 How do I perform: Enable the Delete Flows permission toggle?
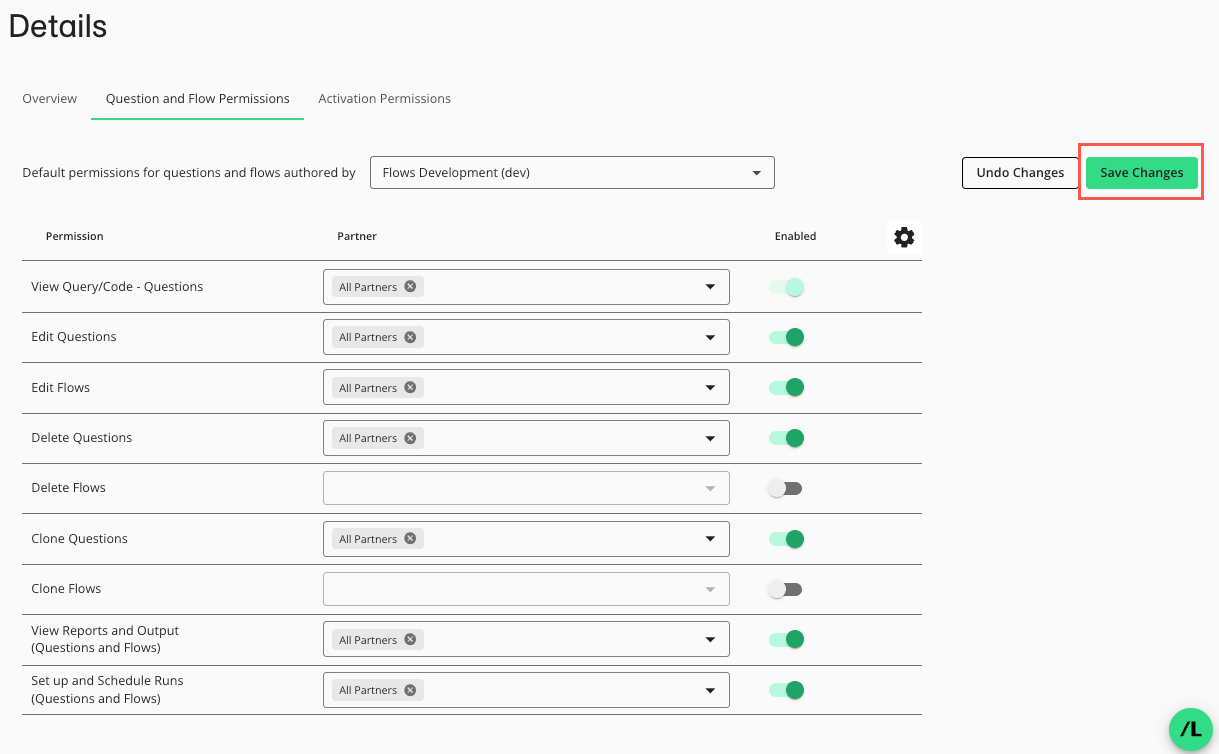click(x=785, y=488)
